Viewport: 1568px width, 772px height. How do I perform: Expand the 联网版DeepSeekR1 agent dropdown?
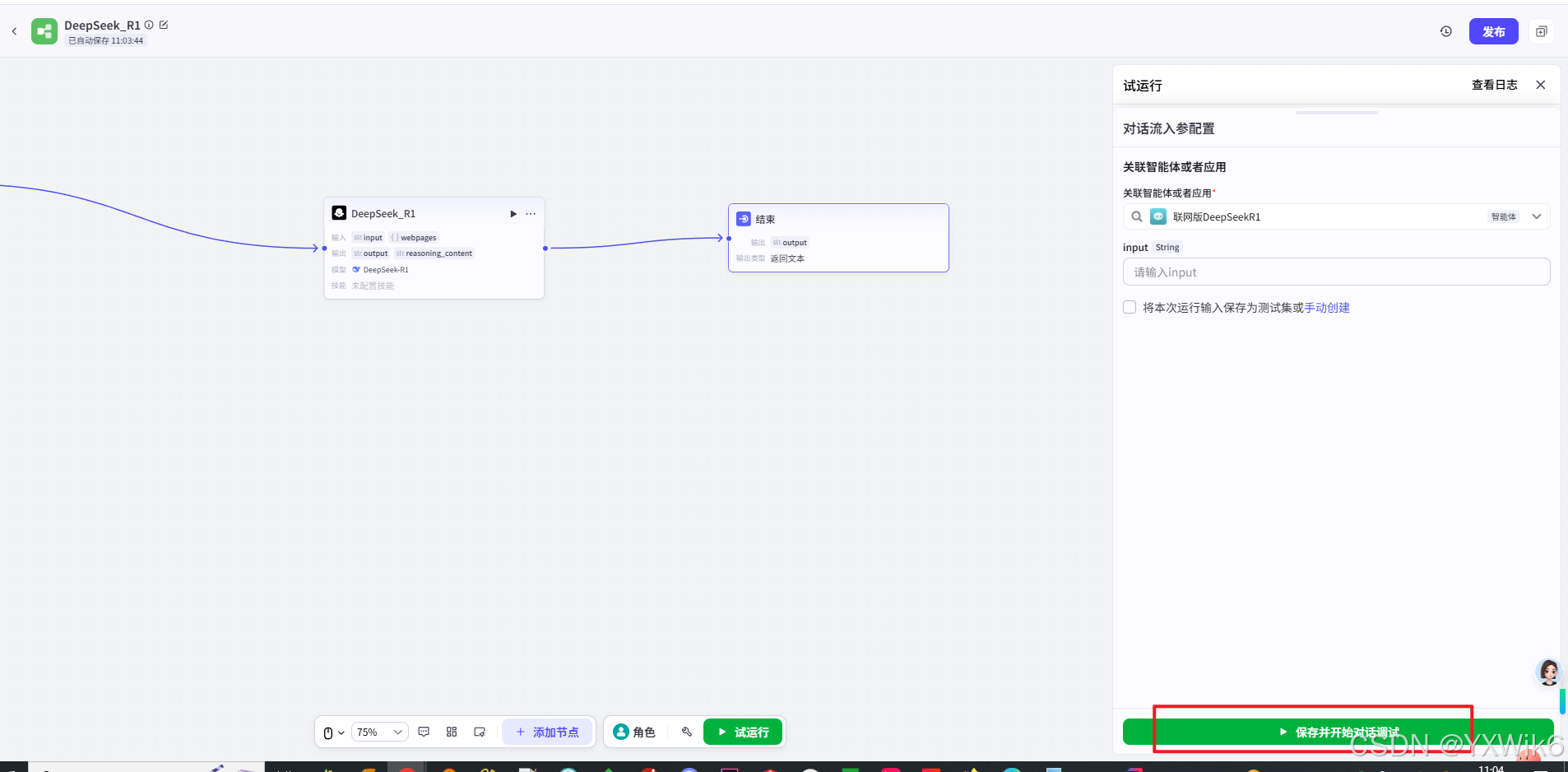[1537, 216]
